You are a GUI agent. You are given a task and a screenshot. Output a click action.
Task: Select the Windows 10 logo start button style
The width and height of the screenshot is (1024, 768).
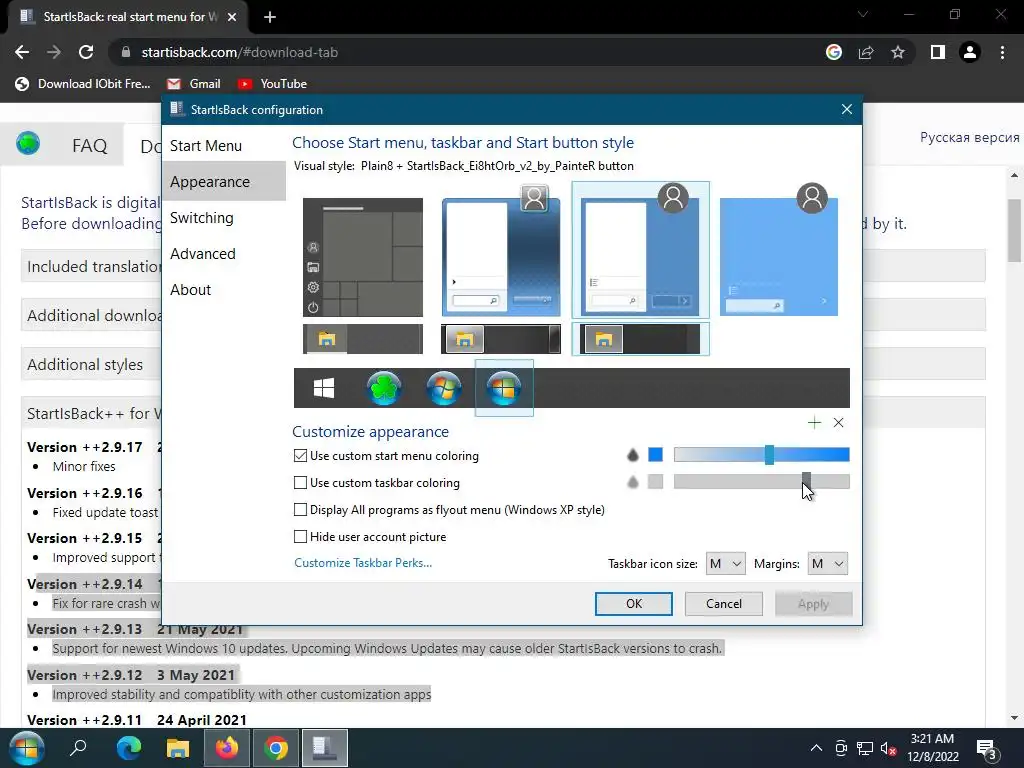point(324,388)
